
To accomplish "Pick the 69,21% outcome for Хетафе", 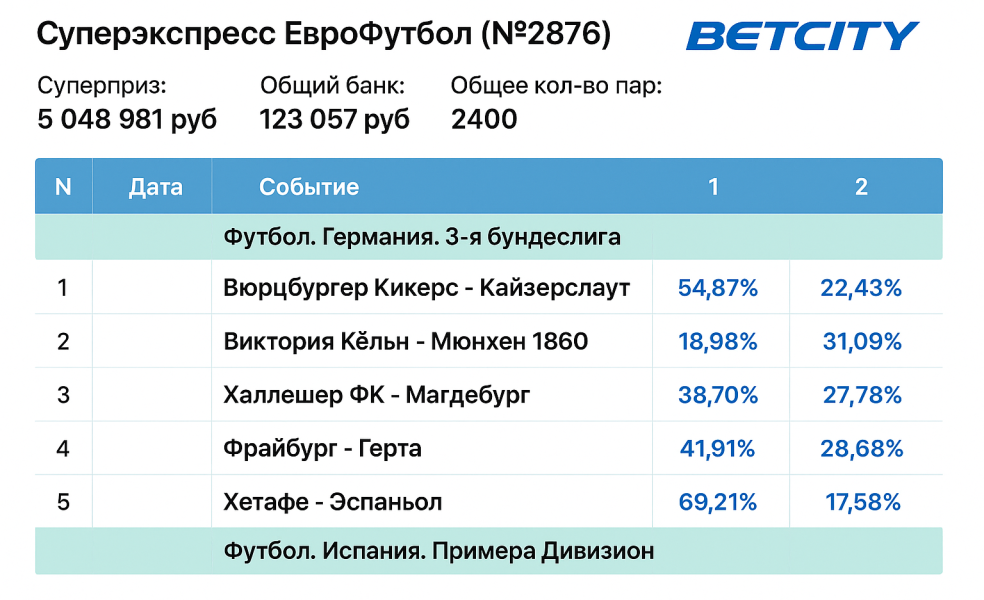I will pos(718,501).
